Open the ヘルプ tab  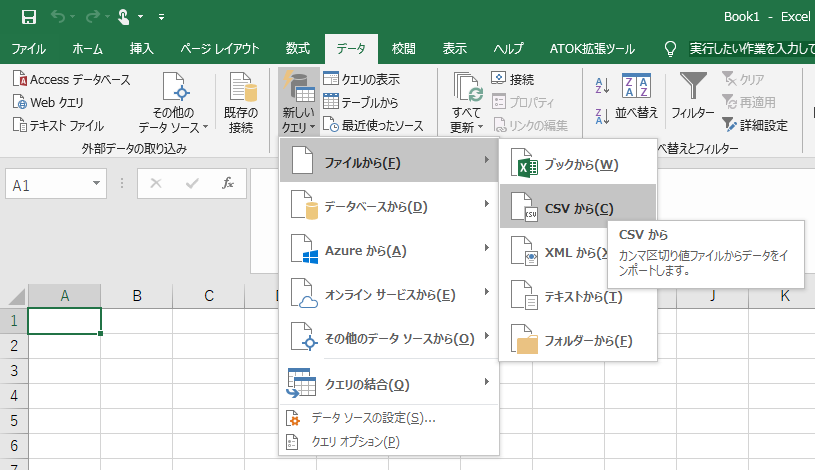[x=508, y=49]
